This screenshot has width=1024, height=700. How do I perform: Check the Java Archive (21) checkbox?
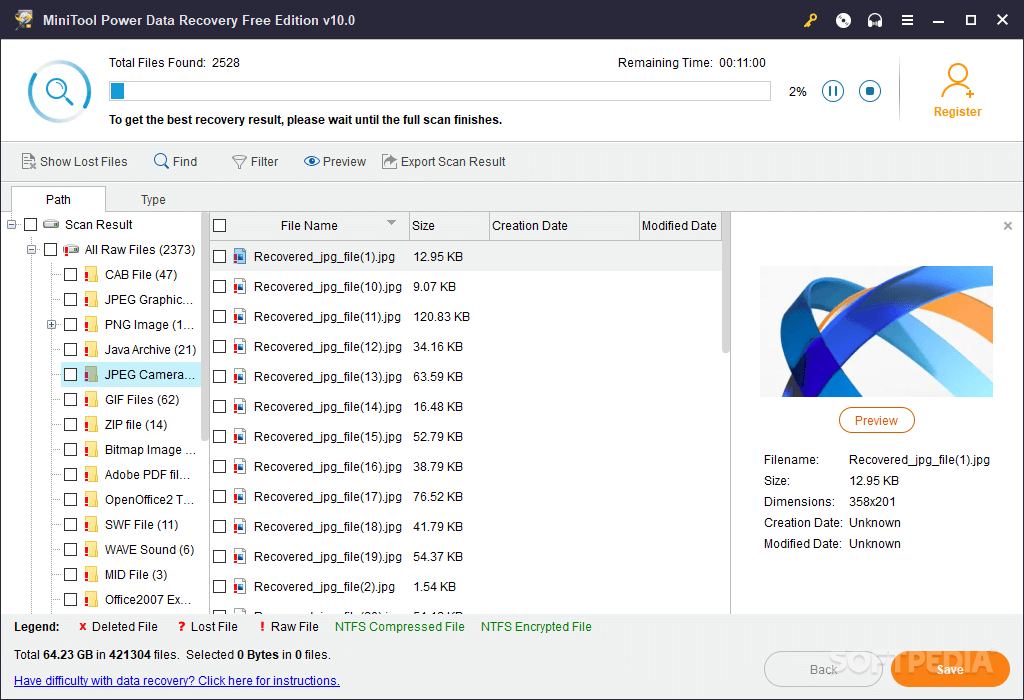pos(71,349)
